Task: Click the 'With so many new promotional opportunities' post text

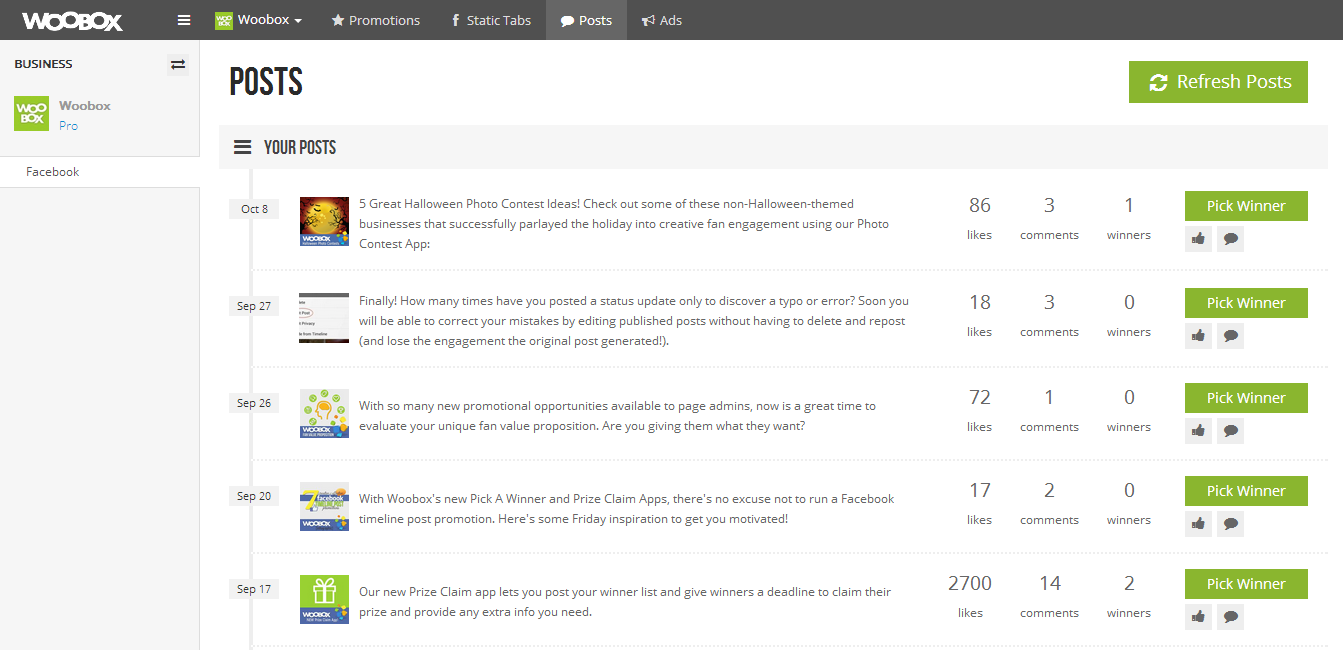Action: tap(617, 416)
